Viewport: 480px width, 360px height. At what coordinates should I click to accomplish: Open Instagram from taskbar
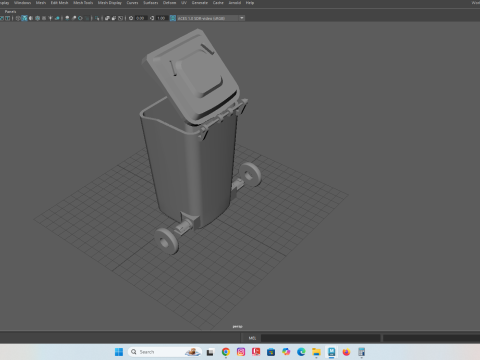point(241,352)
